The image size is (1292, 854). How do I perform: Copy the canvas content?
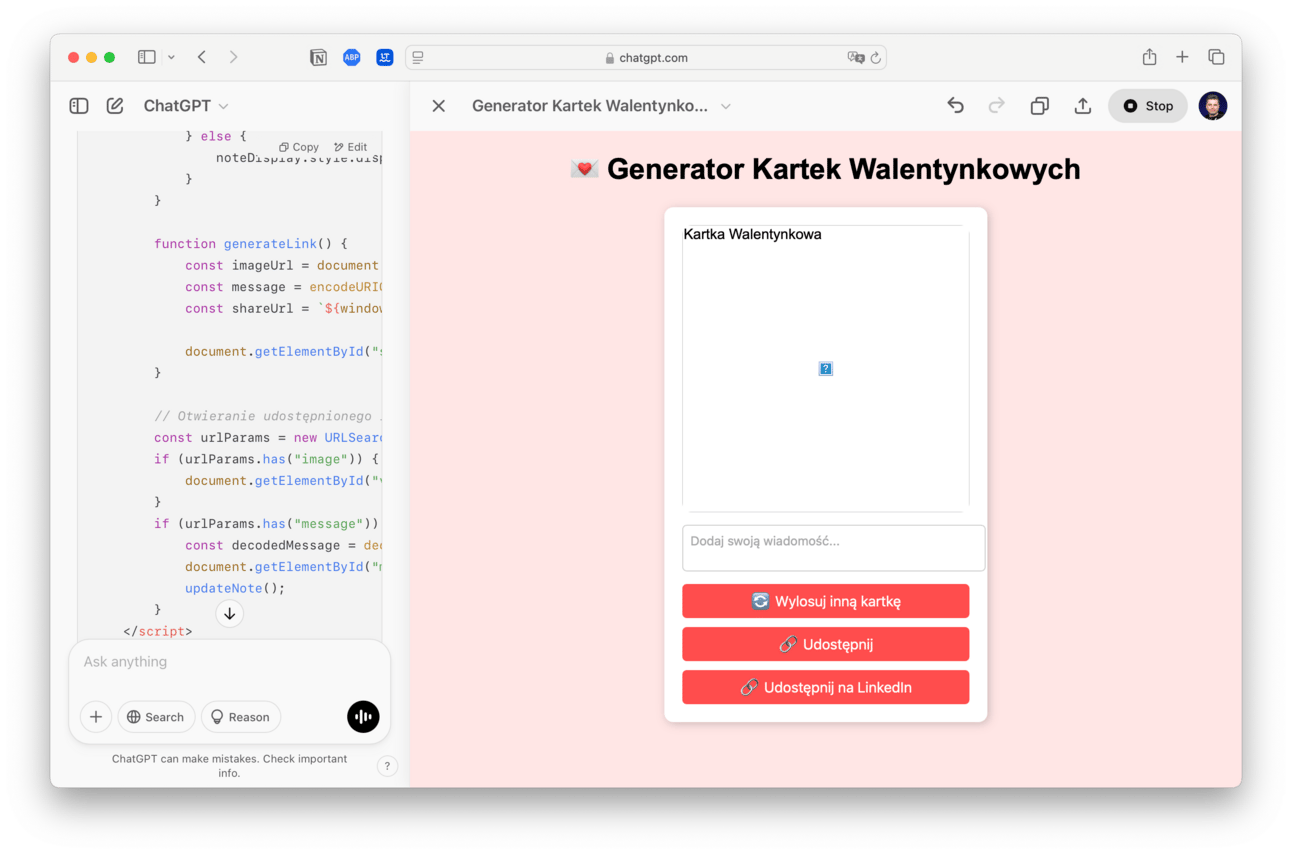pyautogui.click(x=1040, y=106)
